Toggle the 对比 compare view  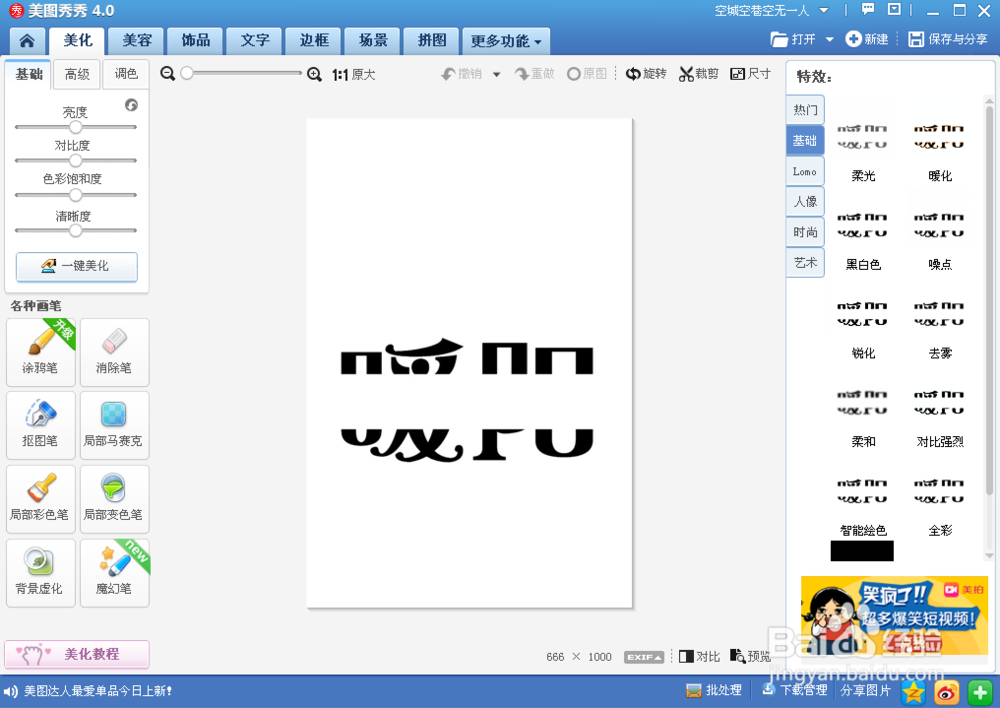(x=699, y=656)
